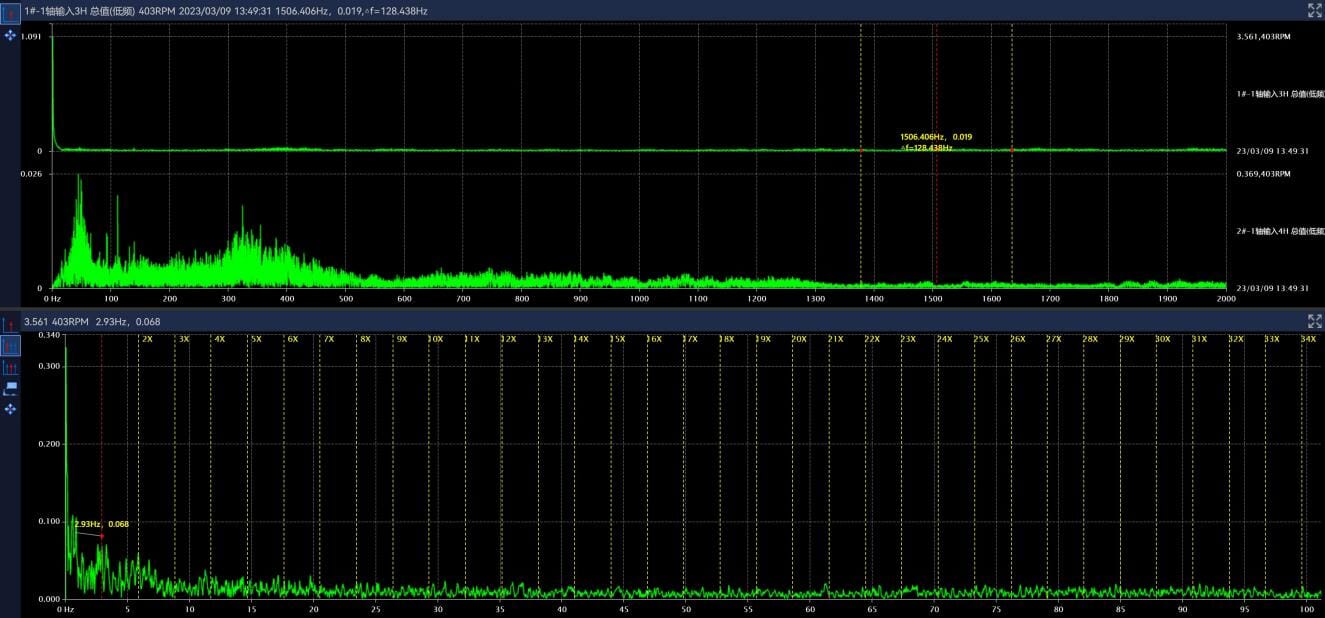Click the 27X harmonic marker label
This screenshot has height=618, width=1325.
point(1053,339)
